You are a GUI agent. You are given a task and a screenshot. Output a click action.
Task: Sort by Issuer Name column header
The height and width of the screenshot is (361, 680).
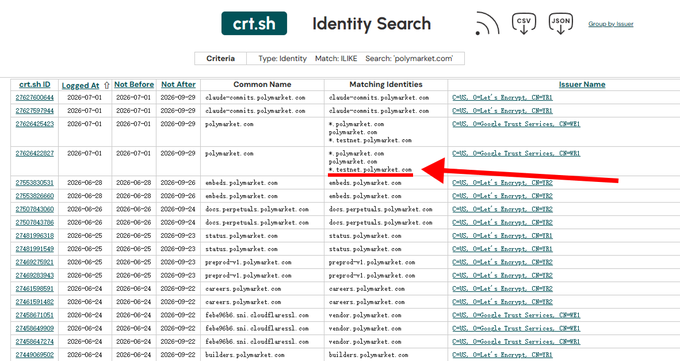[582, 85]
